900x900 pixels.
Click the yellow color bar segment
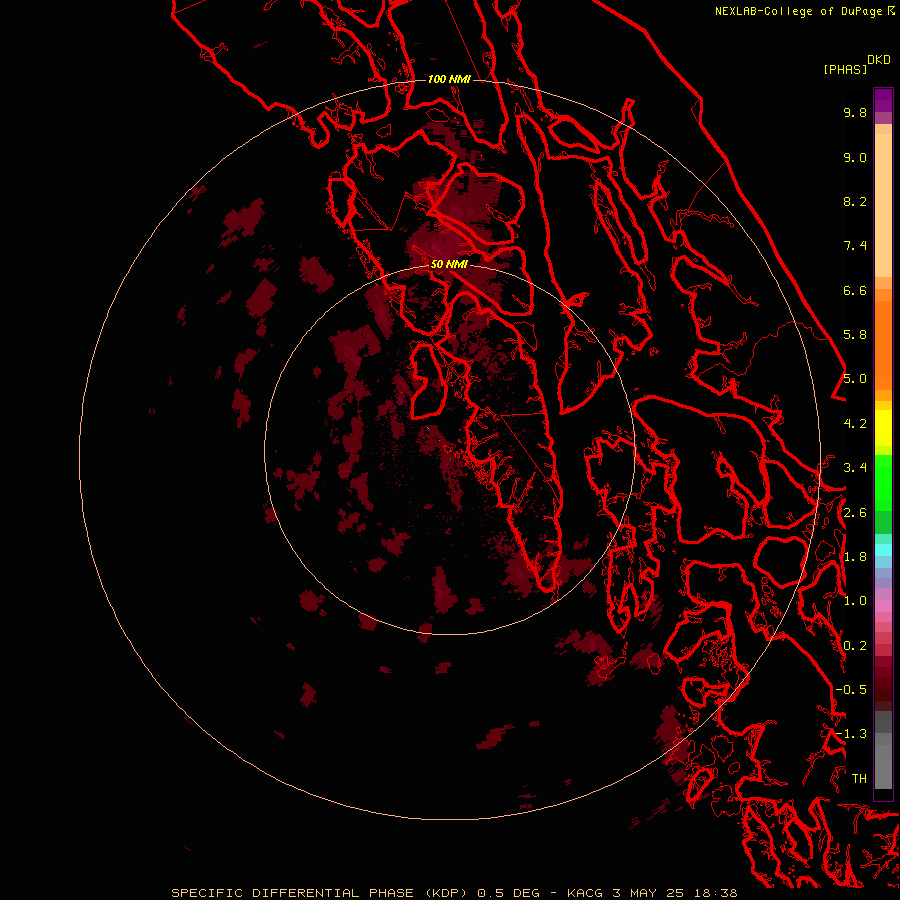coord(883,428)
